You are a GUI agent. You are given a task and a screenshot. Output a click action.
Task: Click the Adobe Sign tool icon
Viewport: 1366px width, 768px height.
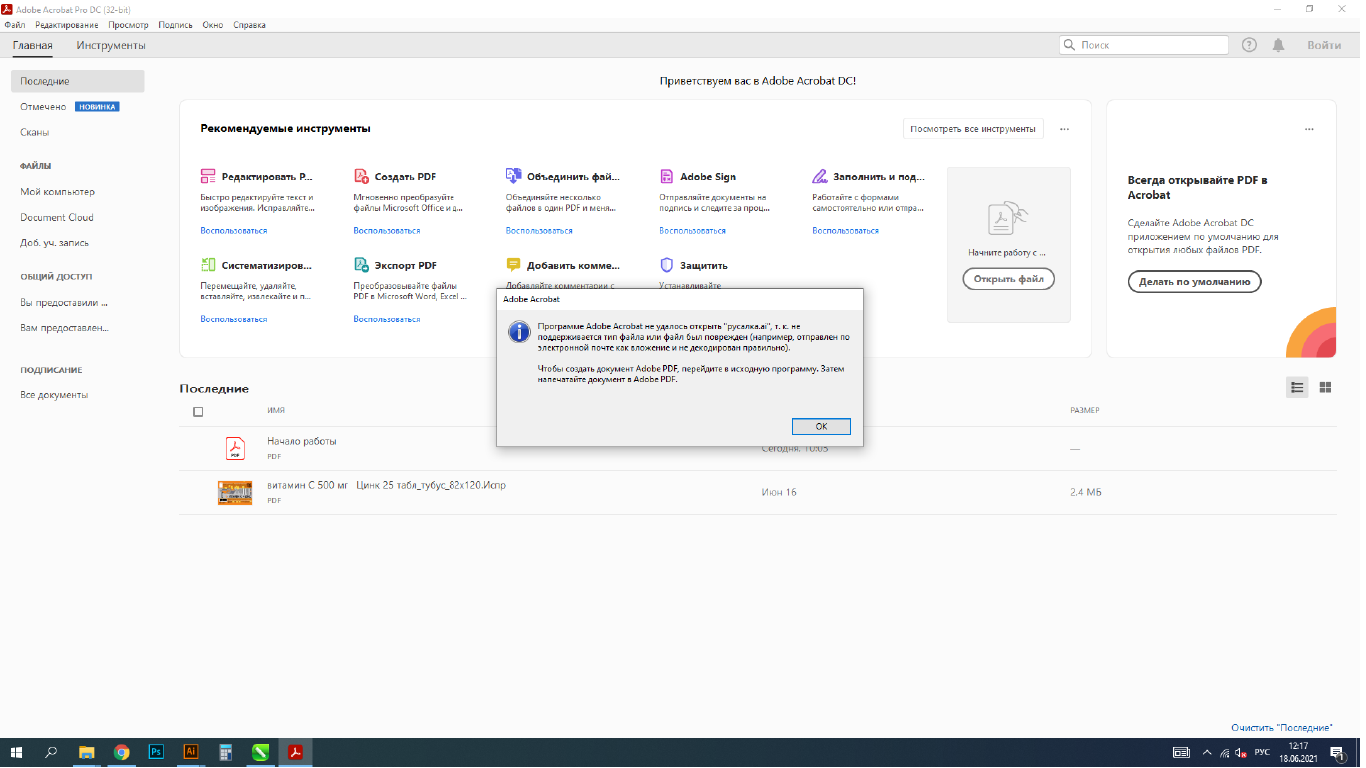pyautogui.click(x=667, y=177)
